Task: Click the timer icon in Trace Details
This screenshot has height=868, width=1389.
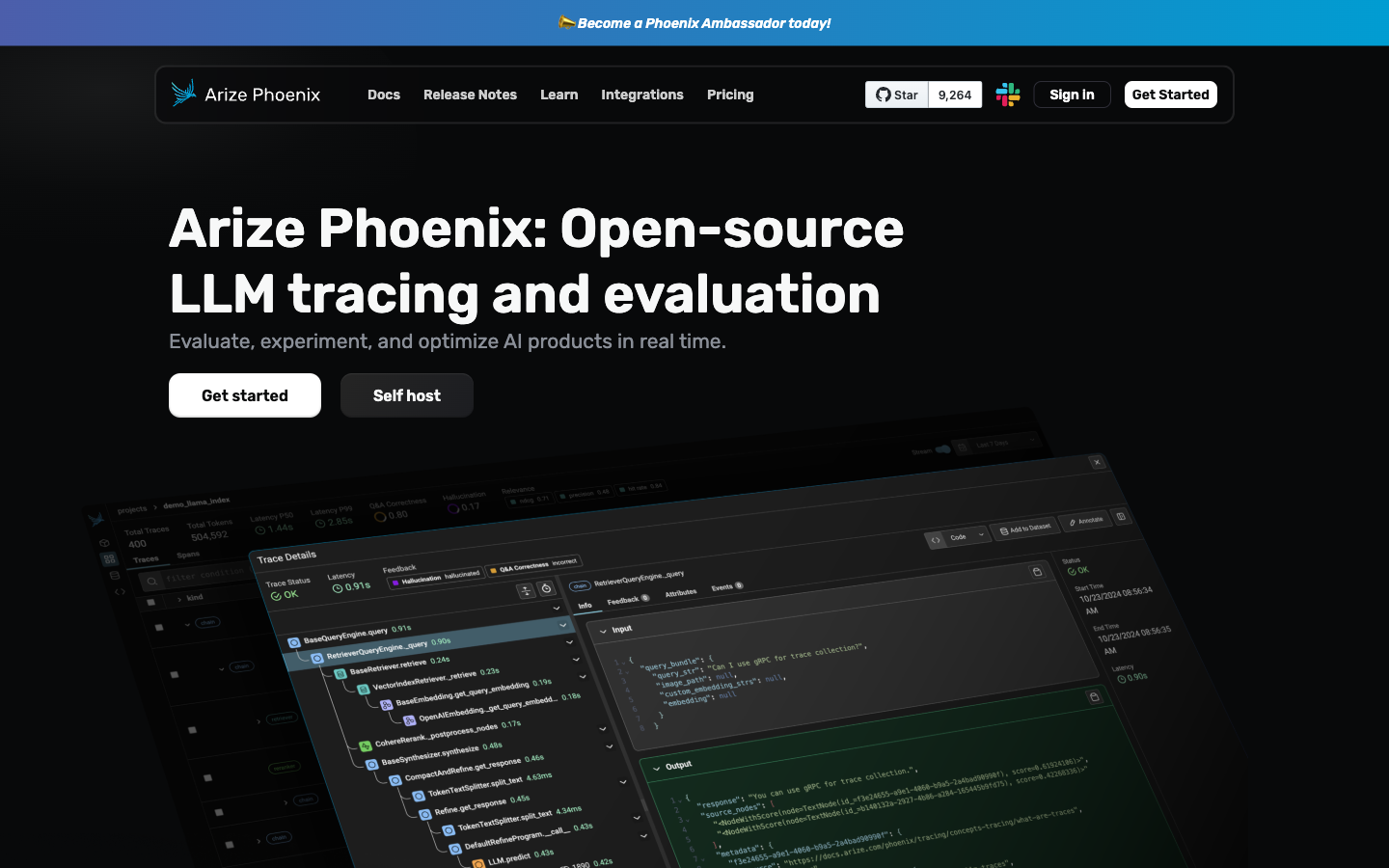Action: [x=546, y=588]
